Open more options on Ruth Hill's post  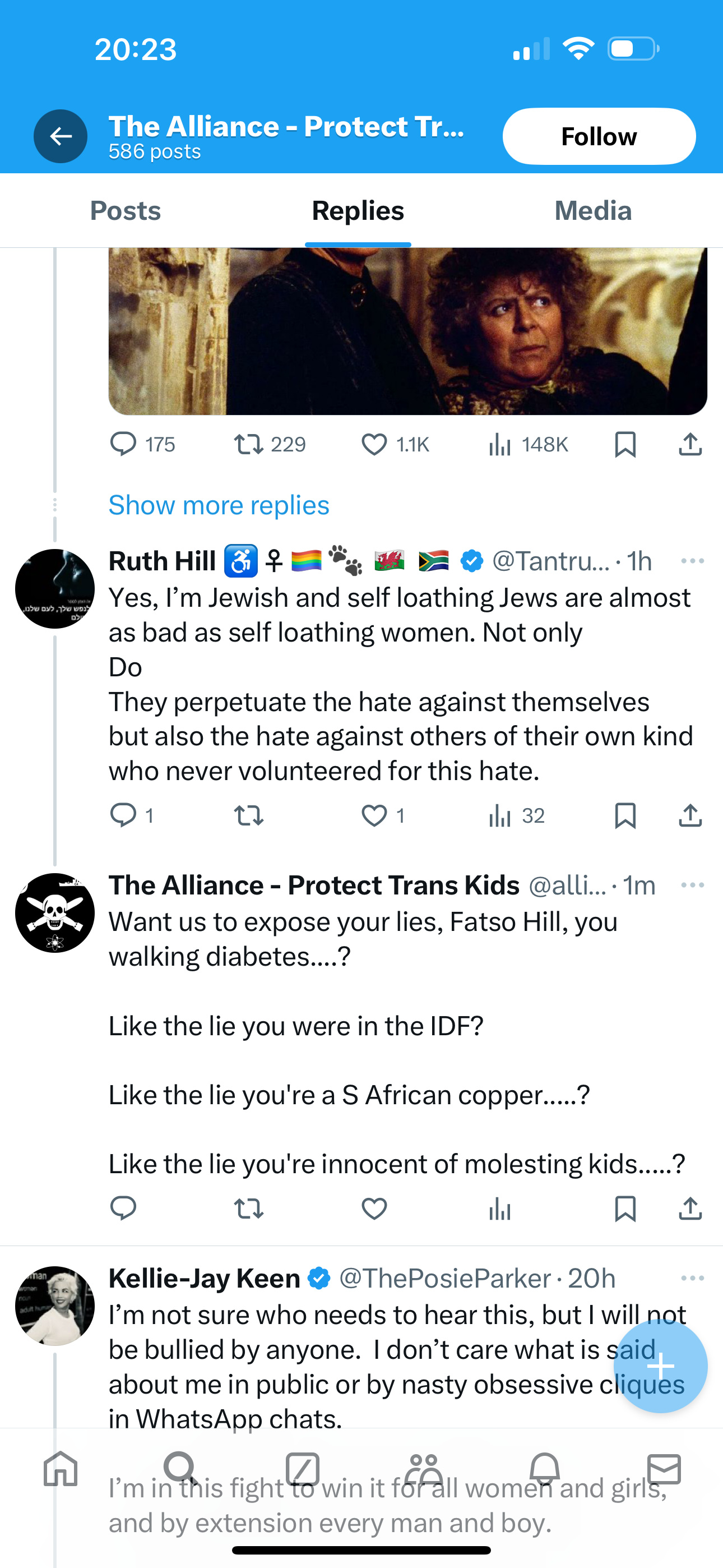pyautogui.click(x=692, y=561)
